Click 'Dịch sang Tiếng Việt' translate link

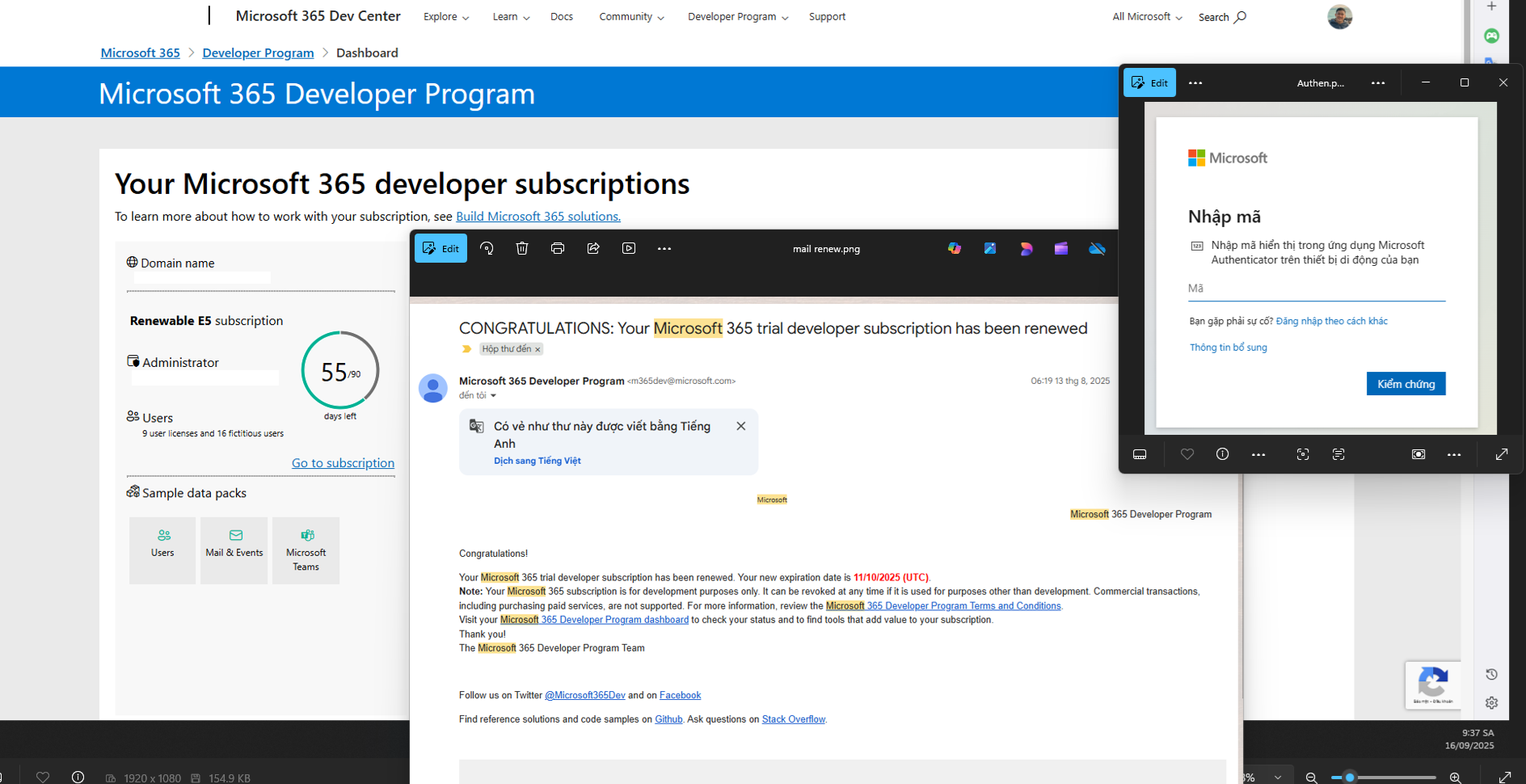pos(537,461)
